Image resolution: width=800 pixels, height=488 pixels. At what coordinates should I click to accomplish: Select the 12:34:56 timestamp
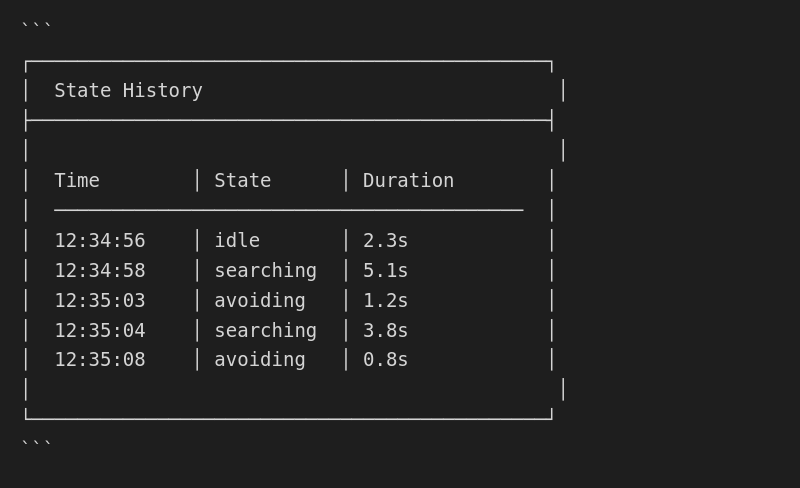pos(100,241)
